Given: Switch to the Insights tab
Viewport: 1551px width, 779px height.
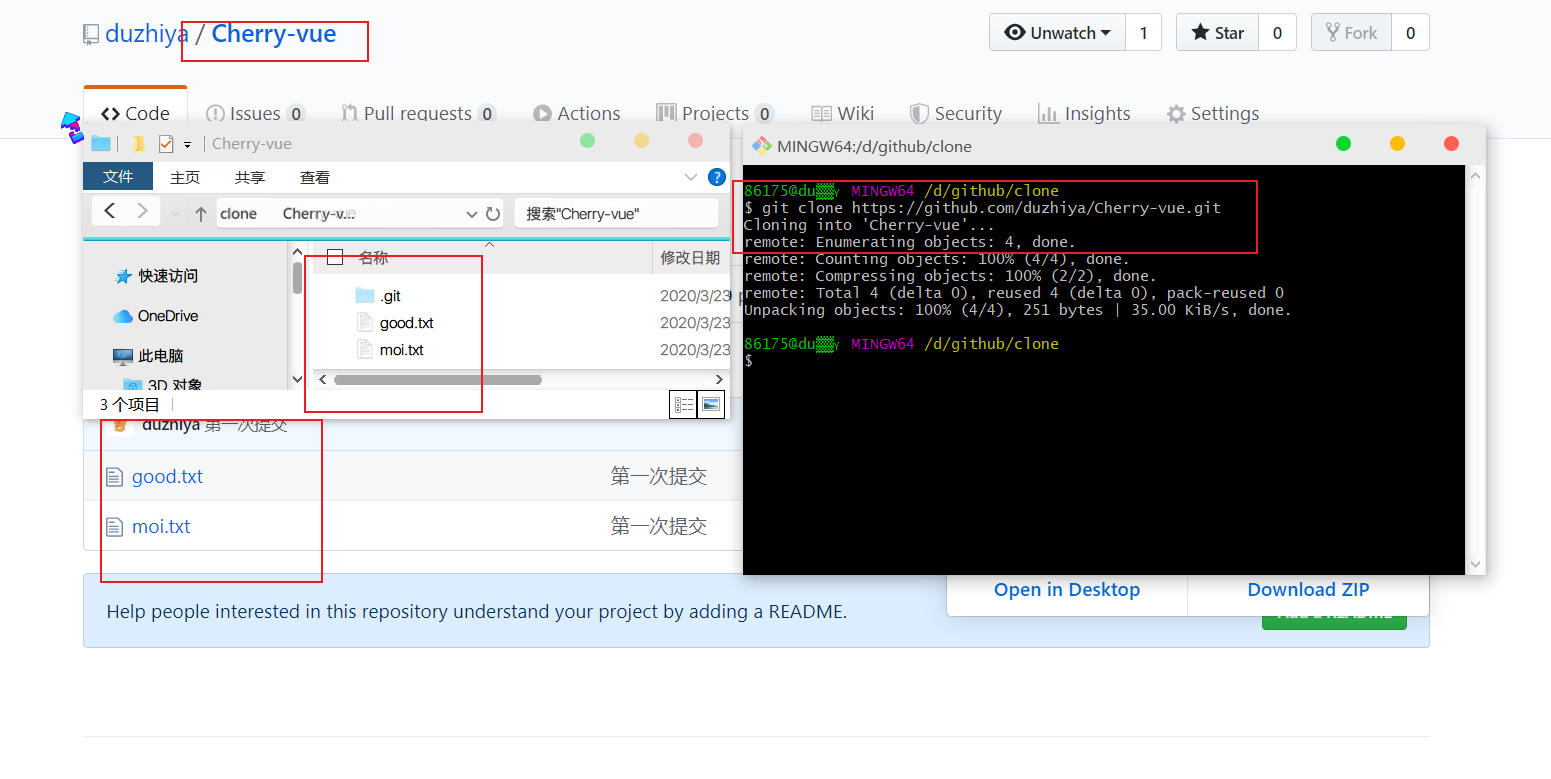Looking at the screenshot, I should tap(1084, 113).
